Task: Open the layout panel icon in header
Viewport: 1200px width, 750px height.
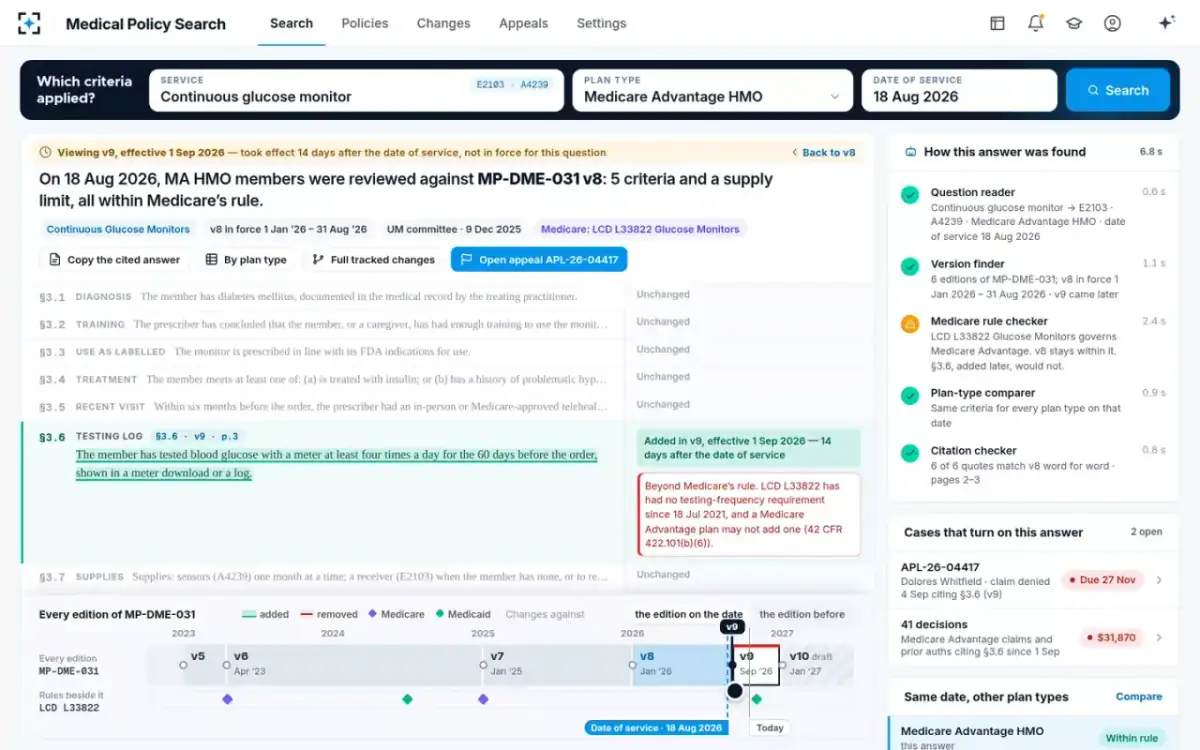Action: pos(997,24)
